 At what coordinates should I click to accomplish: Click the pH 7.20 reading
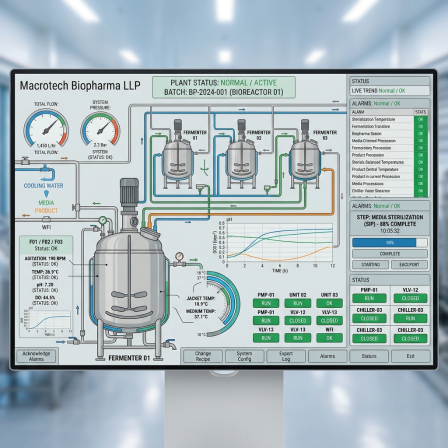45,285
